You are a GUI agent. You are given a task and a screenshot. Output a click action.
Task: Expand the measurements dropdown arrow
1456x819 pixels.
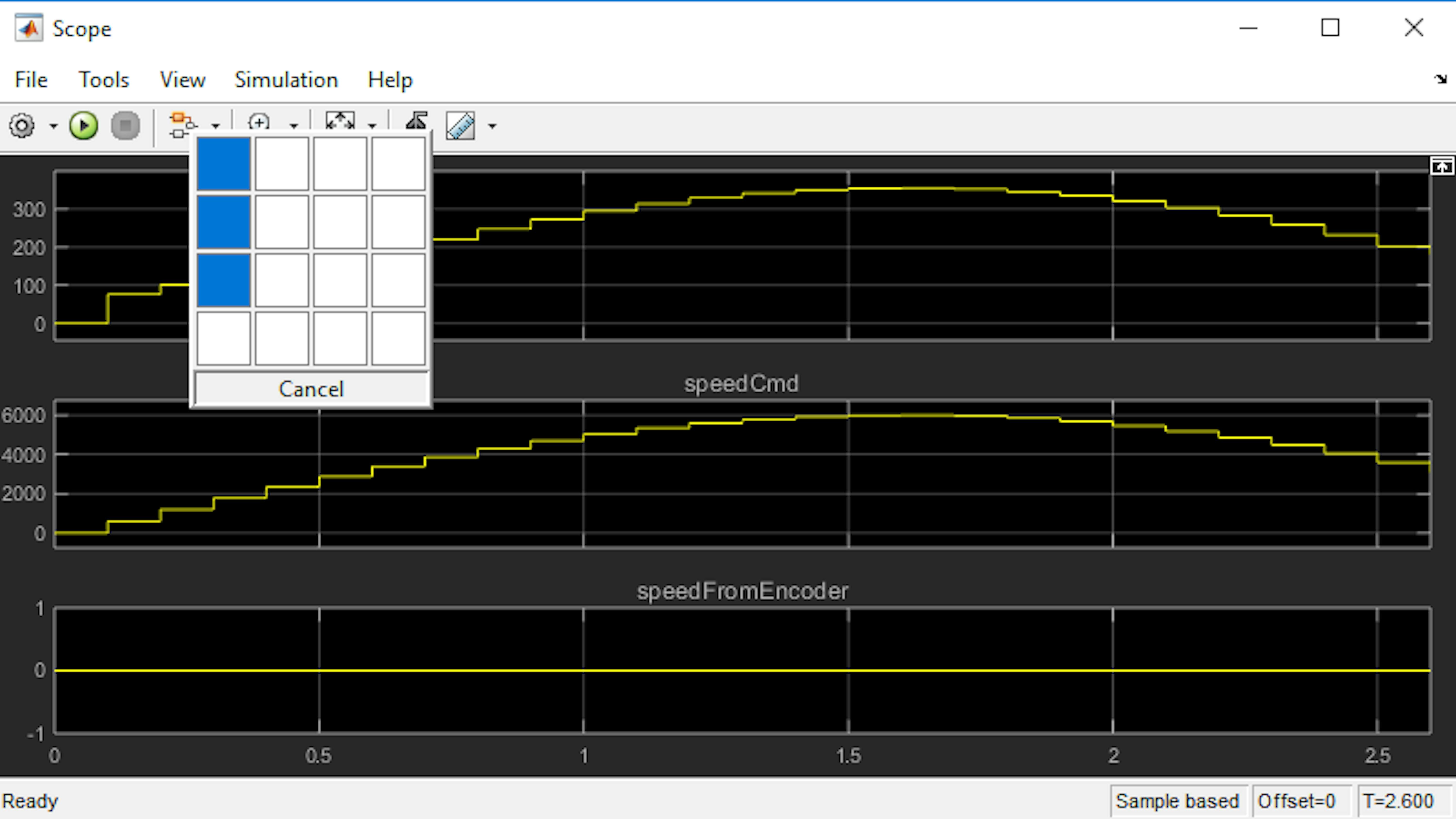point(492,126)
